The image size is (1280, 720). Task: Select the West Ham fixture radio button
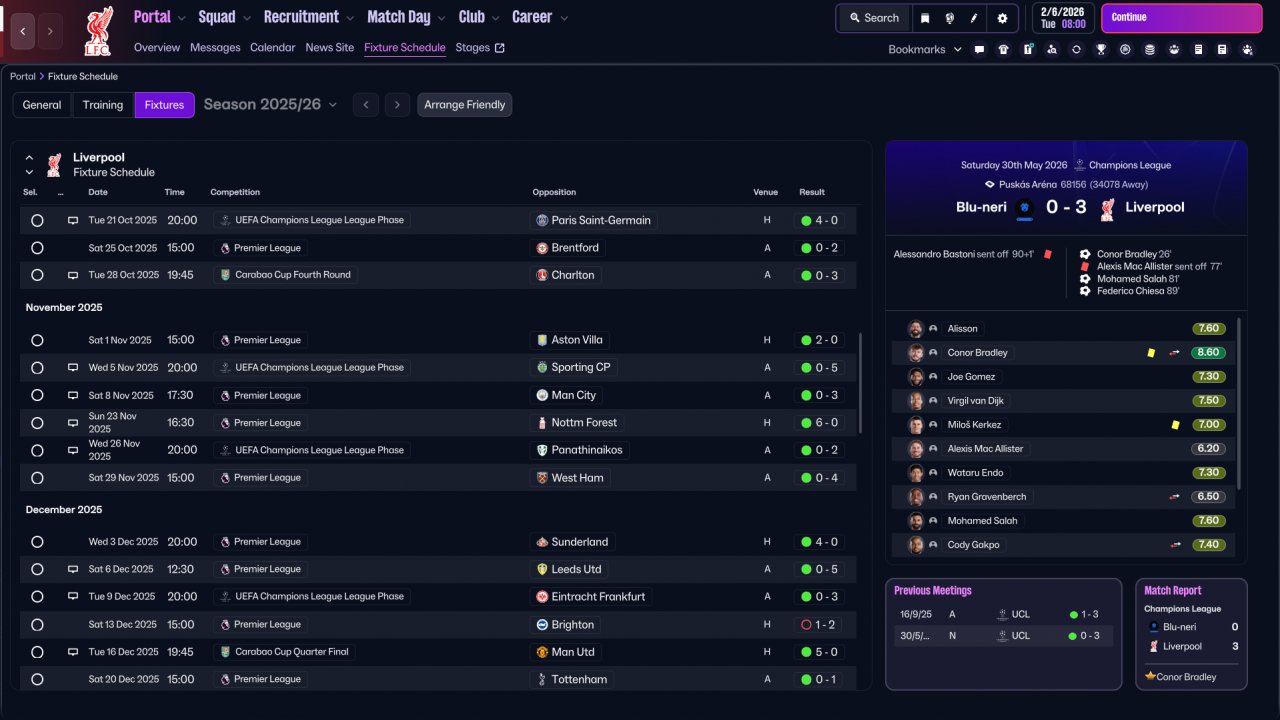pyautogui.click(x=37, y=478)
